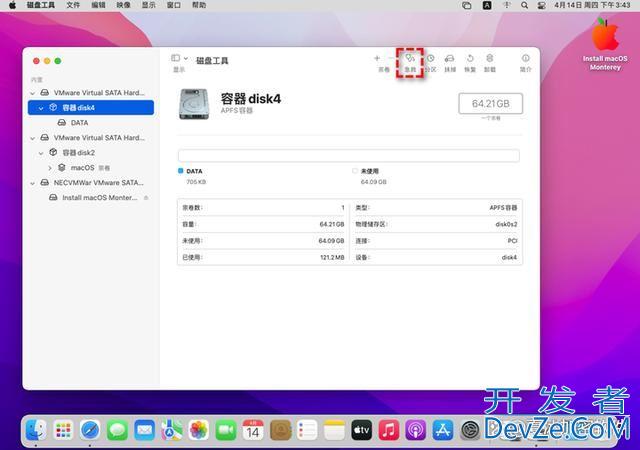Click the hard disk image beside 容器 disk4 title
The image size is (640, 450).
click(194, 104)
